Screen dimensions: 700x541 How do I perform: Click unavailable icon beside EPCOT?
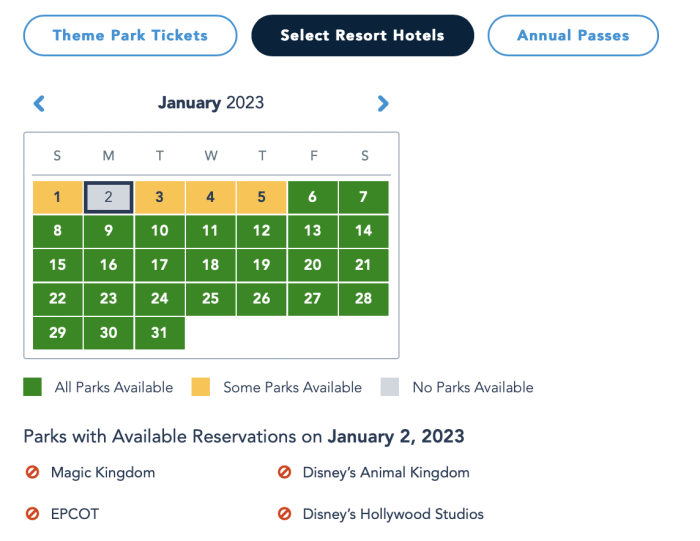click(x=32, y=514)
